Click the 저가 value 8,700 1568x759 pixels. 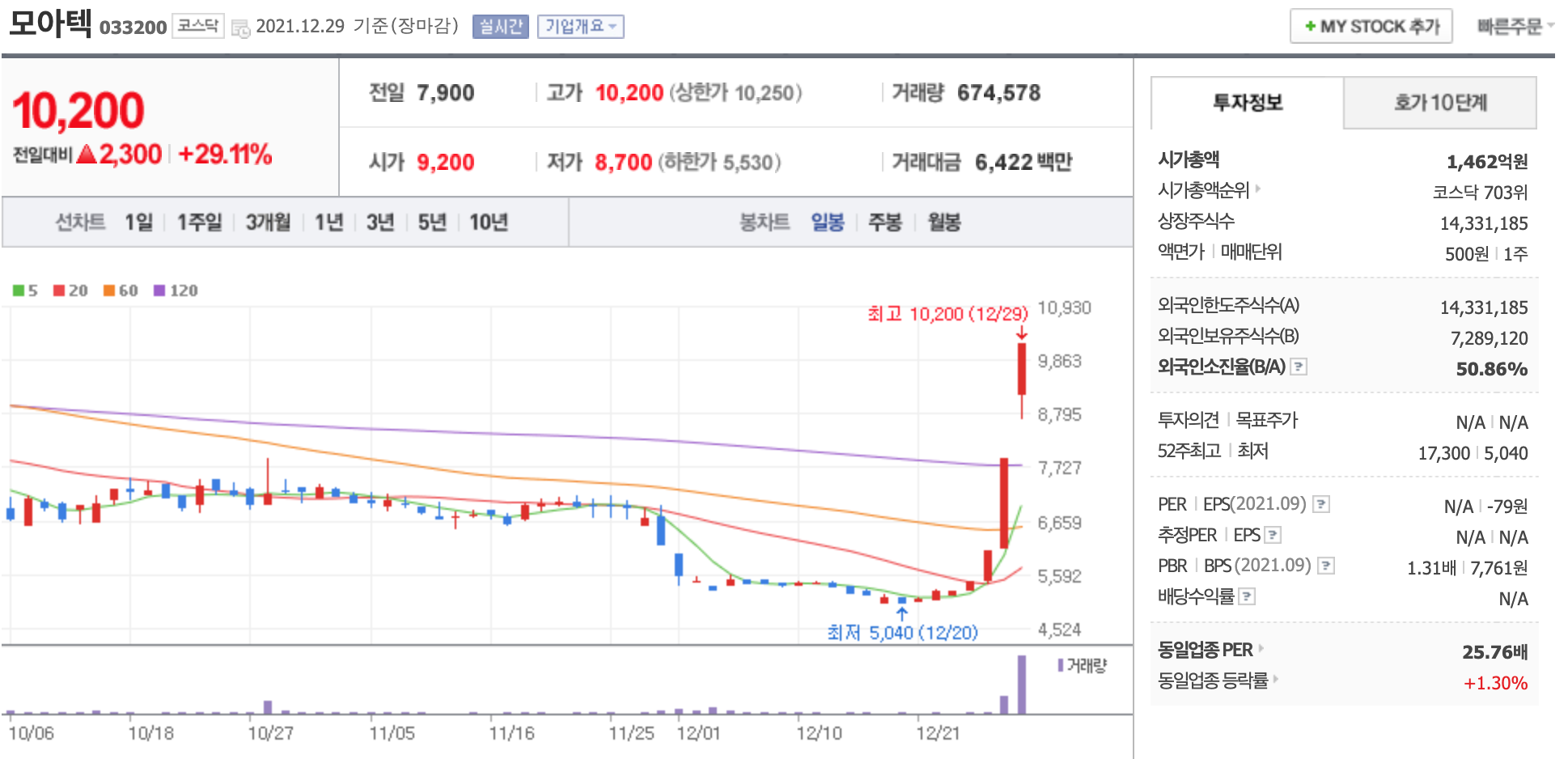(x=623, y=163)
